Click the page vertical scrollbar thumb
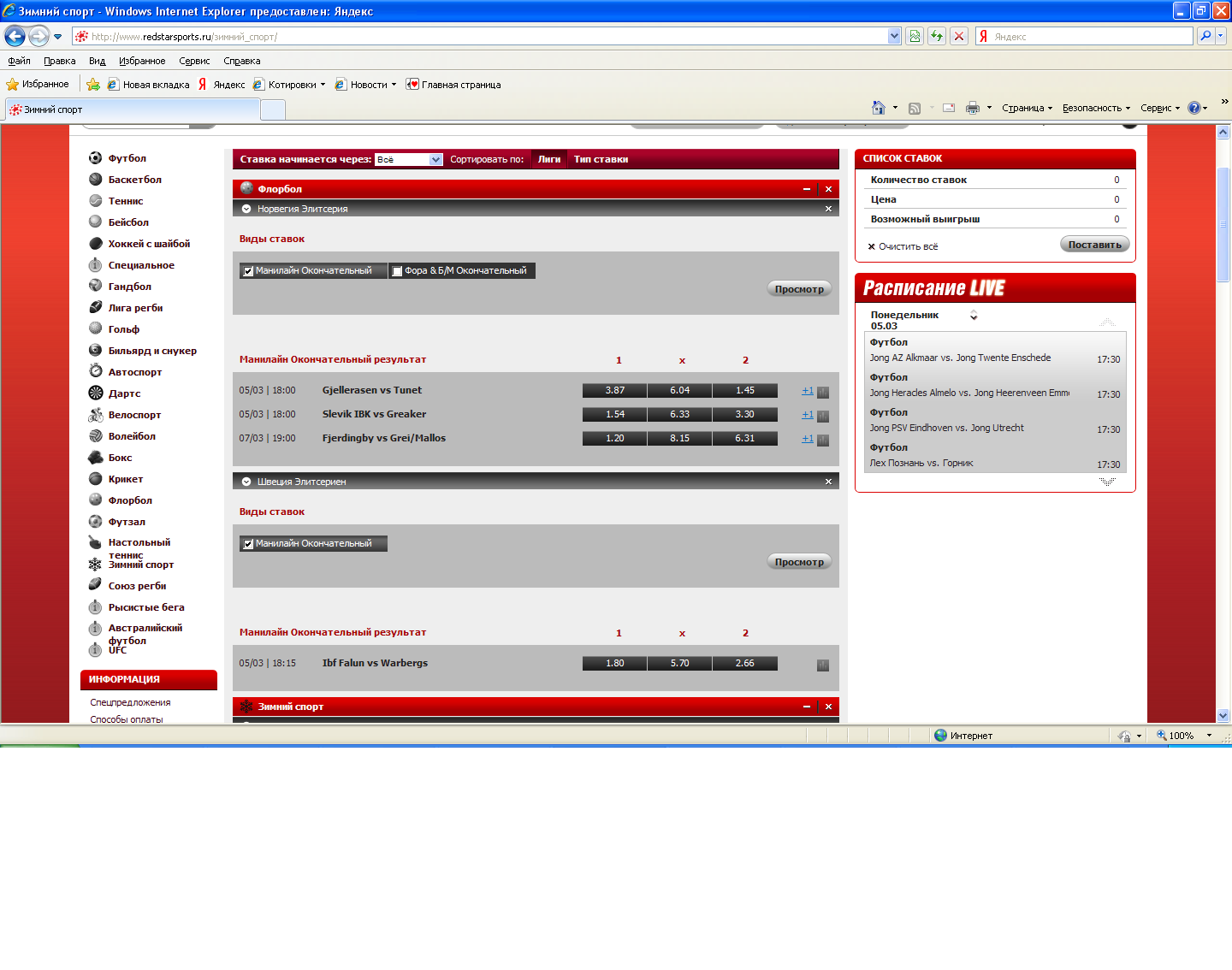1232x970 pixels. pyautogui.click(x=1223, y=222)
